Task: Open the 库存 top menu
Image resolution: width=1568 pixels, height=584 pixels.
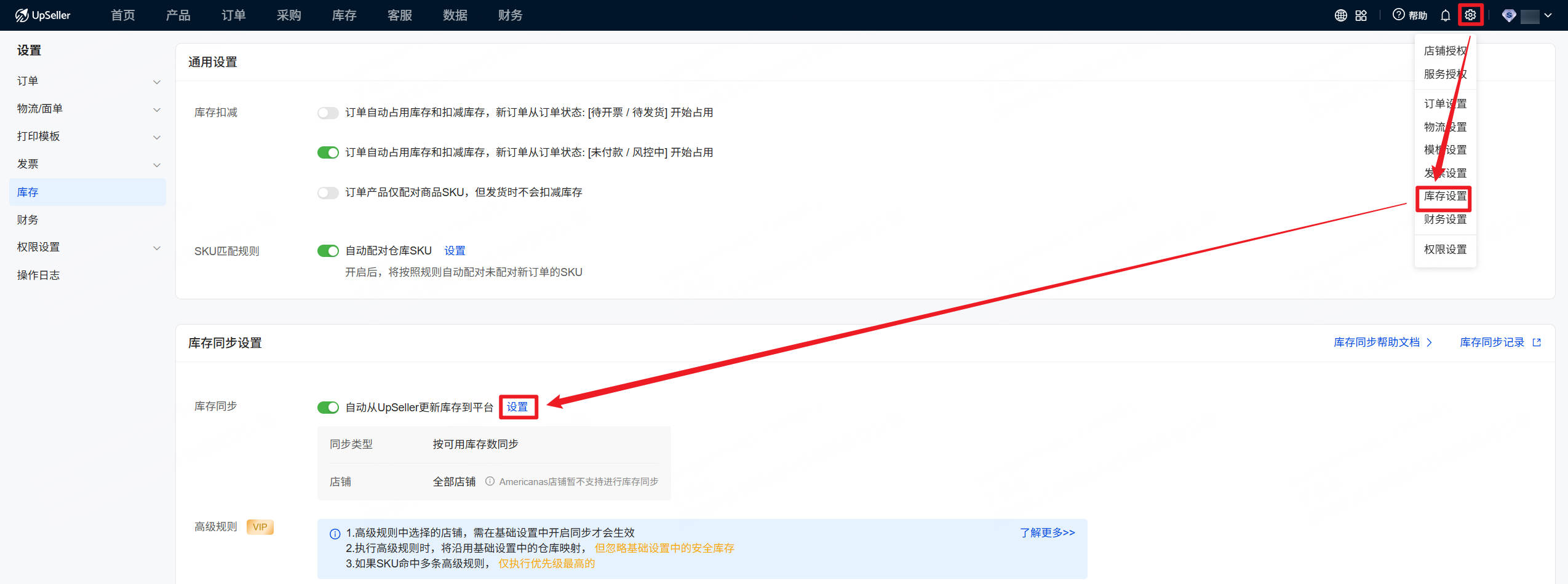Action: (344, 15)
